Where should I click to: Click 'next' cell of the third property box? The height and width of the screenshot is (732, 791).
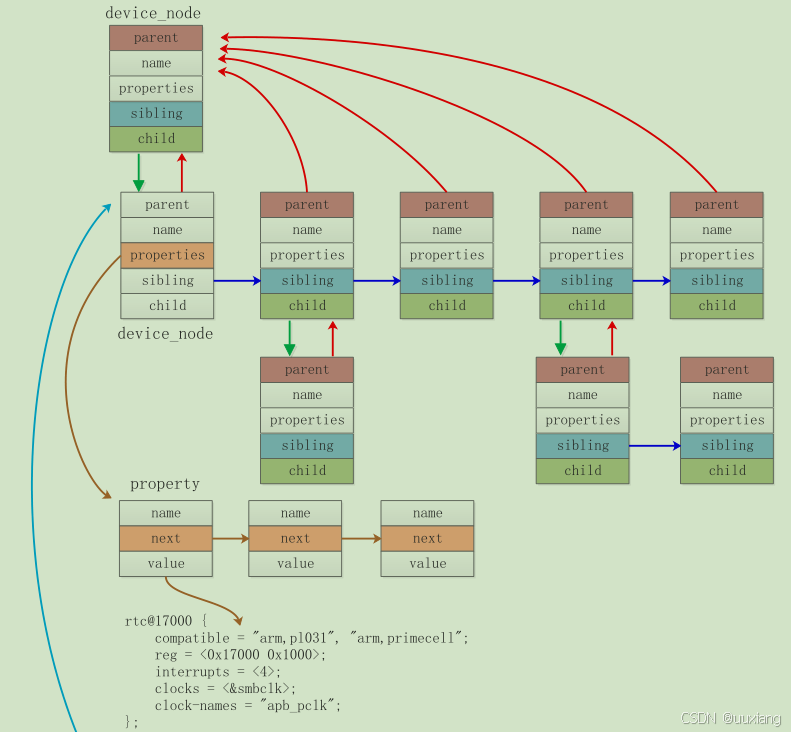click(427, 538)
